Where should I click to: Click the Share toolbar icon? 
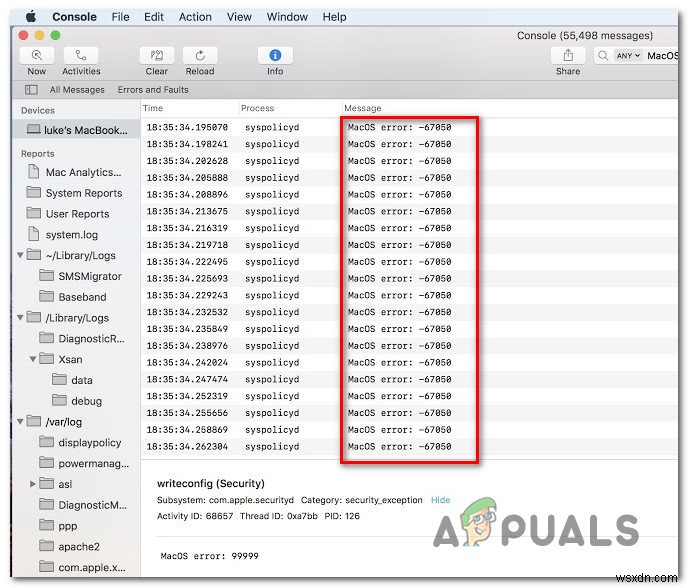pyautogui.click(x=568, y=56)
